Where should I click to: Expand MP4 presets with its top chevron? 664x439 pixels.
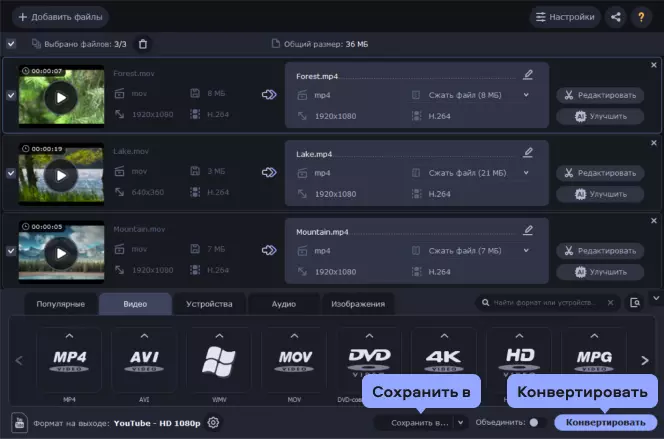69,336
